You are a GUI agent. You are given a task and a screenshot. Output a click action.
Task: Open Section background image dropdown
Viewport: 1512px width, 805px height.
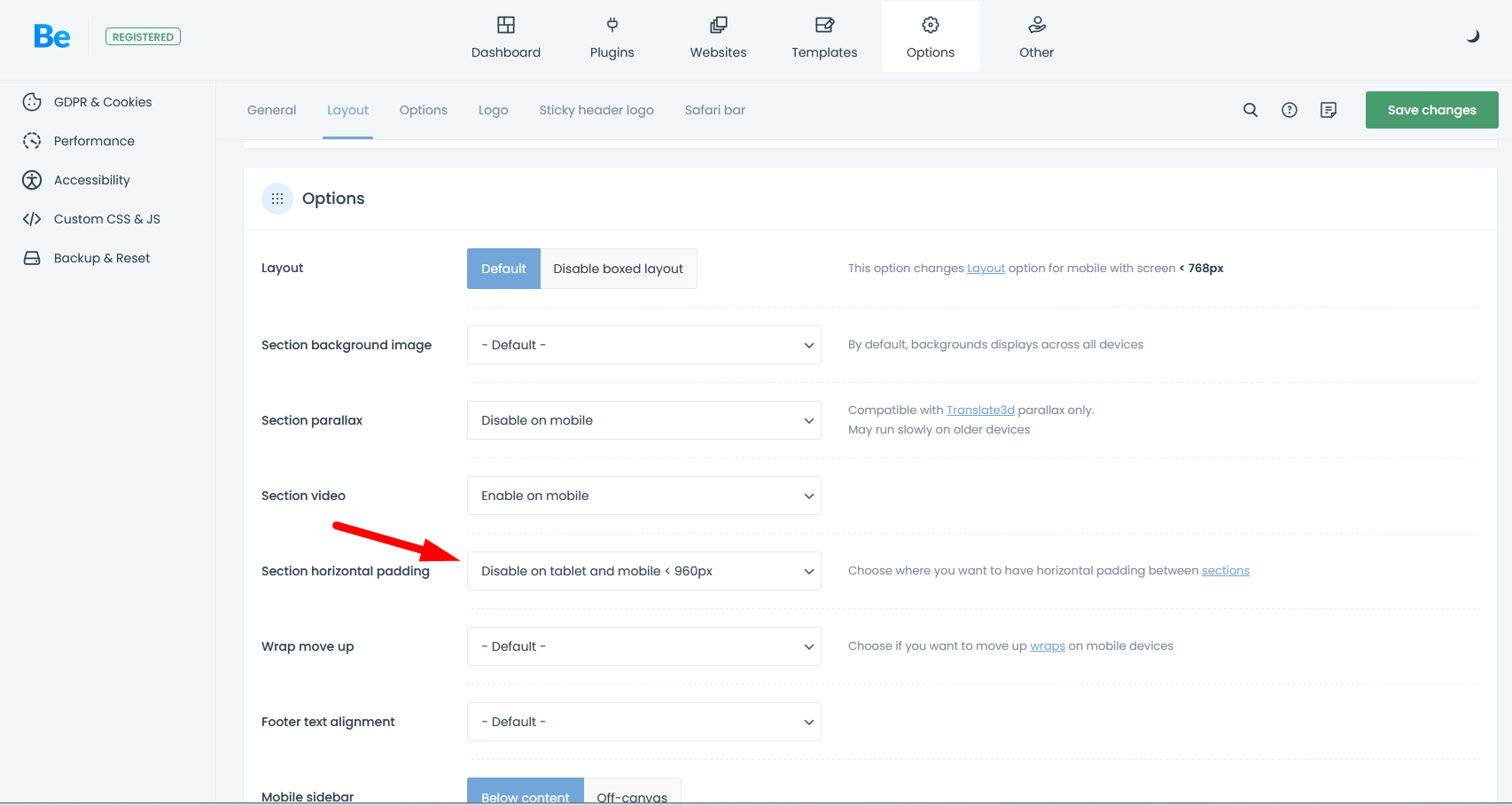click(644, 345)
